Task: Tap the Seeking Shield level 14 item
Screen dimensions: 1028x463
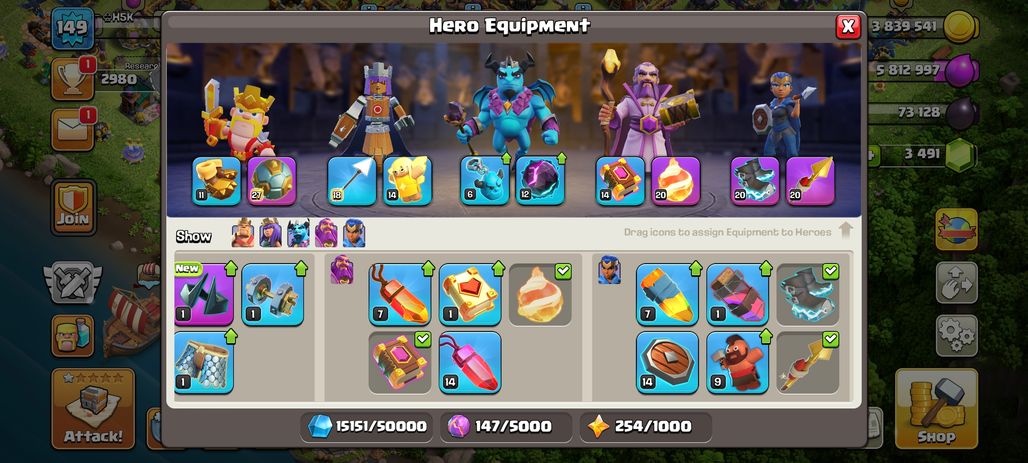Action: coord(667,362)
